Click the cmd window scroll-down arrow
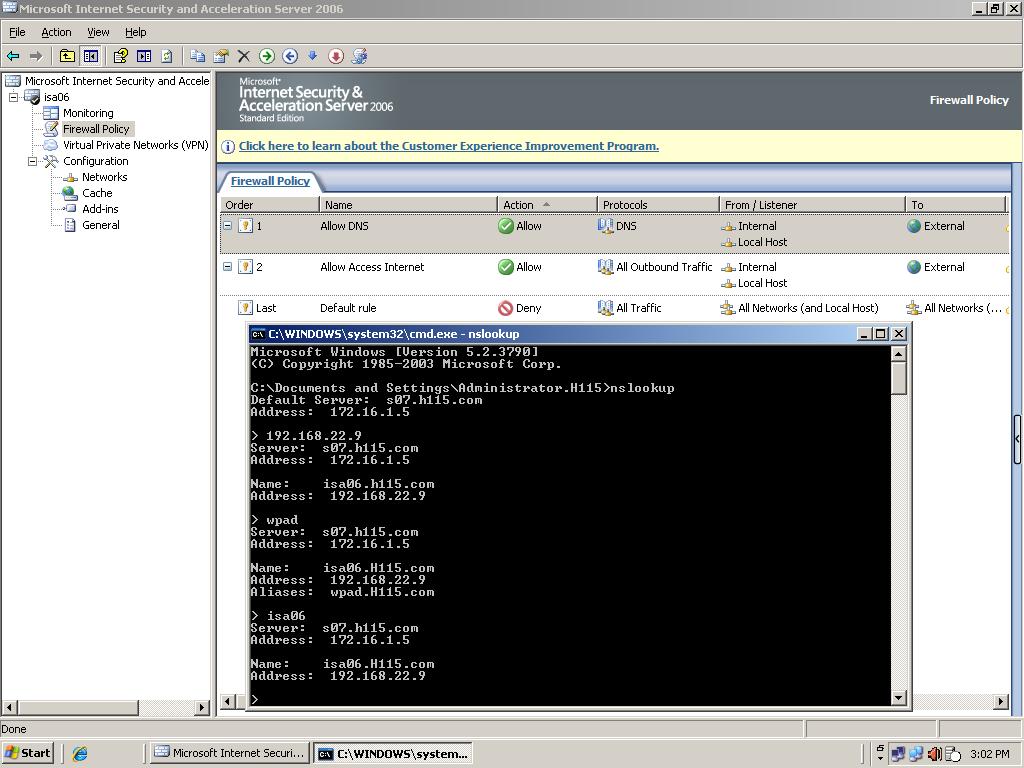The image size is (1024, 768). click(898, 697)
